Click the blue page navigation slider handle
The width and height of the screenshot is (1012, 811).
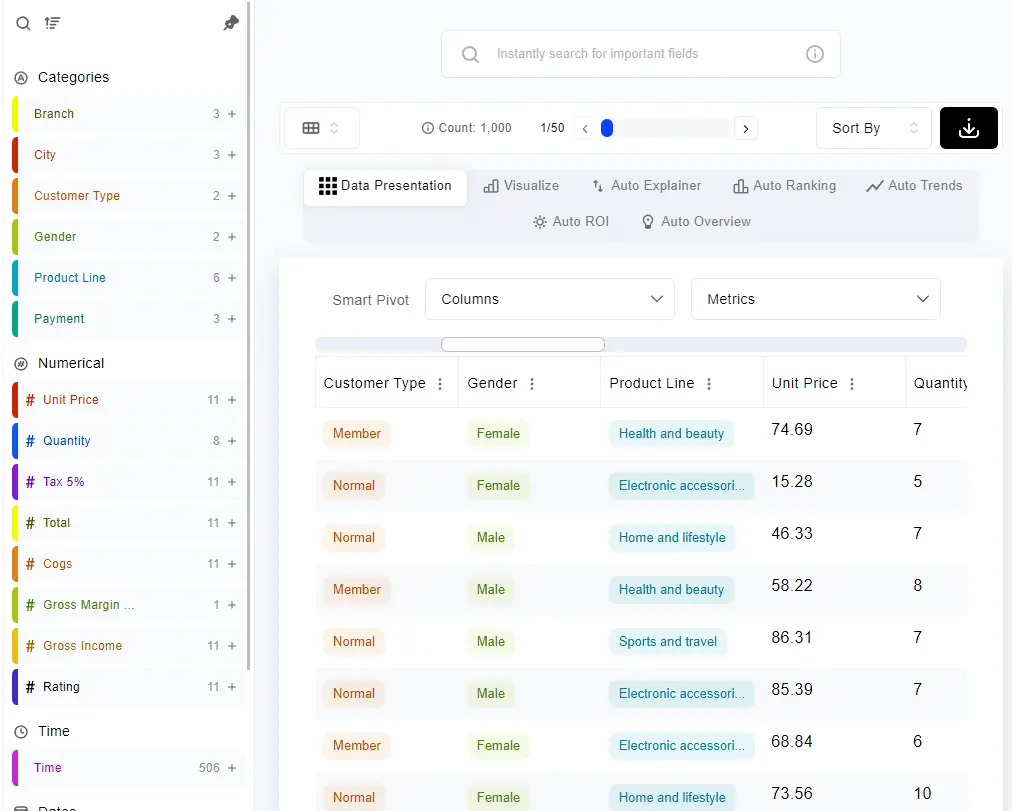click(x=605, y=128)
